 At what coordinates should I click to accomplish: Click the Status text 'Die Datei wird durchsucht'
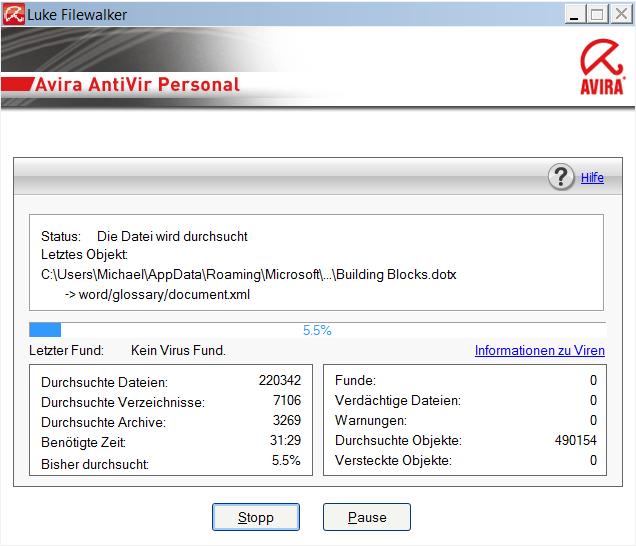coord(172,237)
